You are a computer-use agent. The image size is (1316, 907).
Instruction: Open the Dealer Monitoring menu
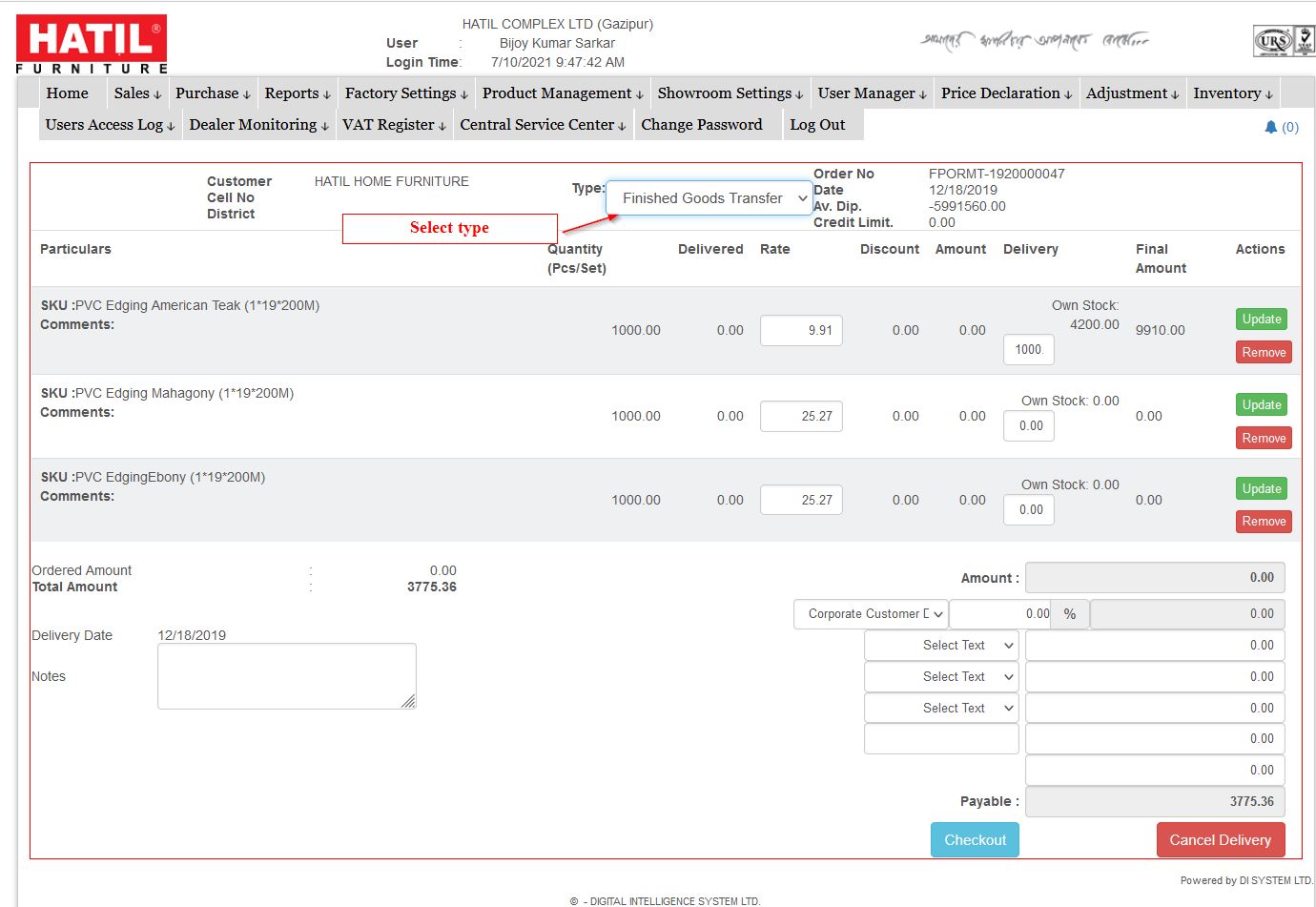click(x=258, y=125)
